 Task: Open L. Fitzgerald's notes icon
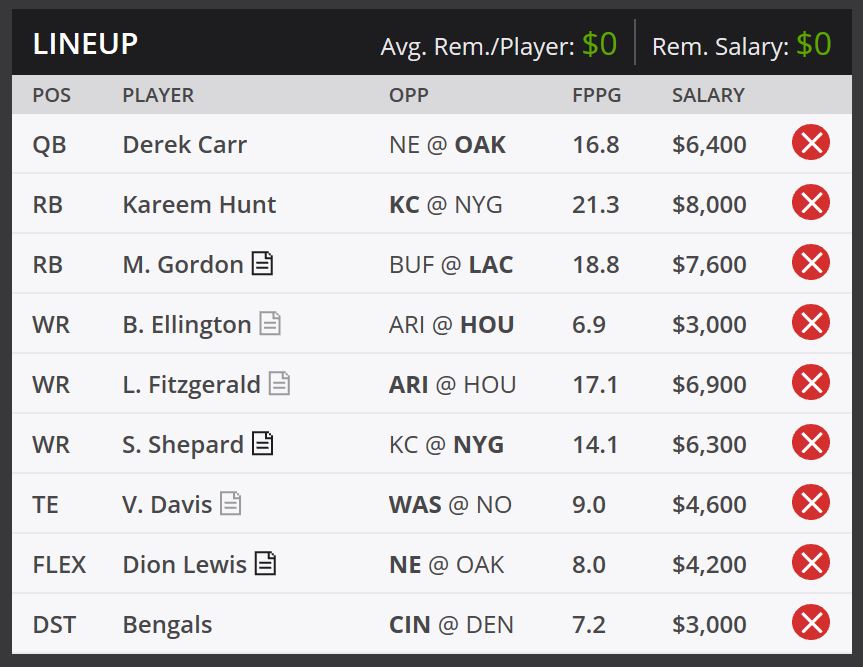279,383
